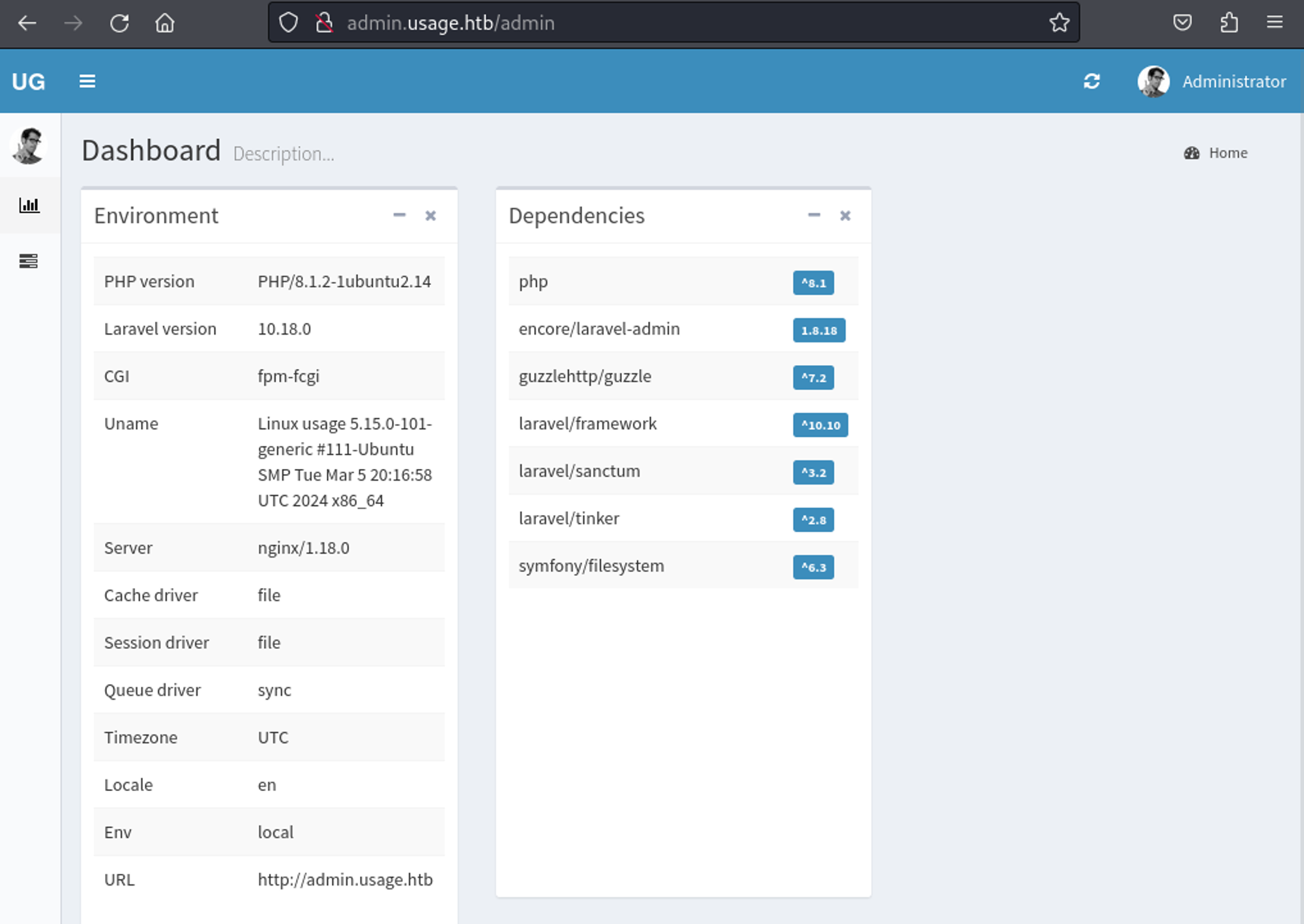Open the Firefox application menu
This screenshot has width=1304, height=924.
[x=1275, y=23]
